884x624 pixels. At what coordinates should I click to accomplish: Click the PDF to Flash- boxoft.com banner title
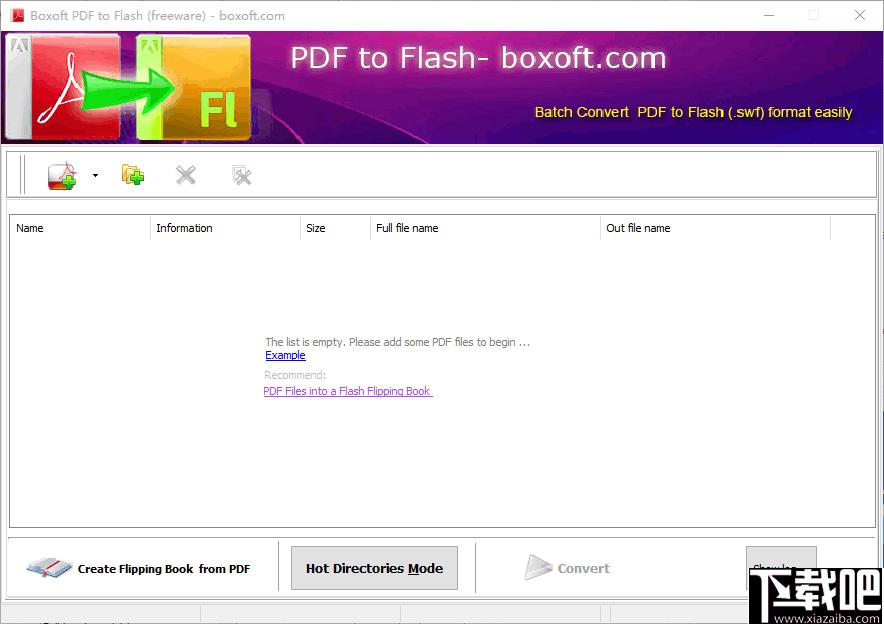[x=478, y=58]
